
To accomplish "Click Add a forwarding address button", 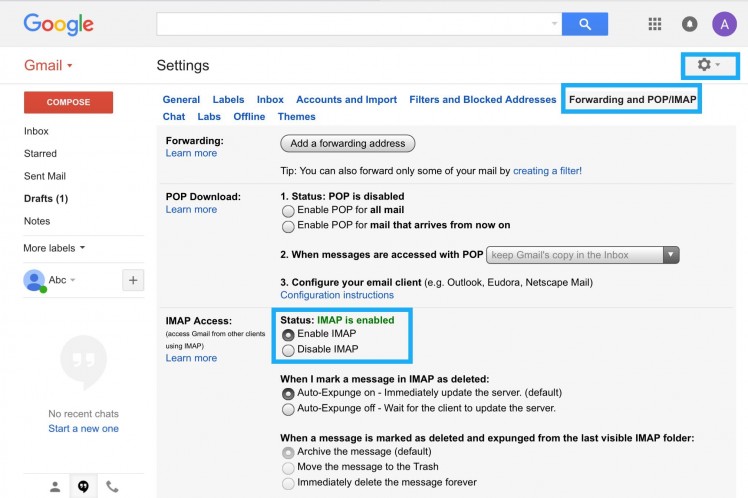I will 347,143.
